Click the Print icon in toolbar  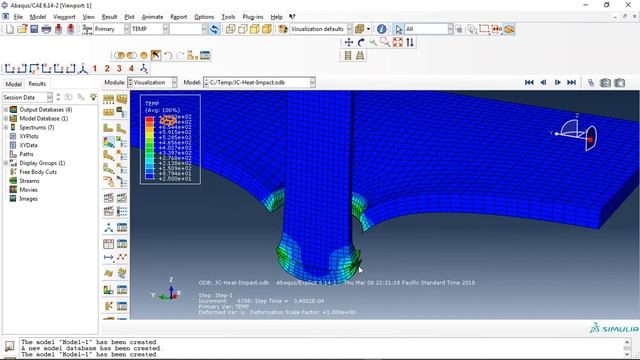46,29
